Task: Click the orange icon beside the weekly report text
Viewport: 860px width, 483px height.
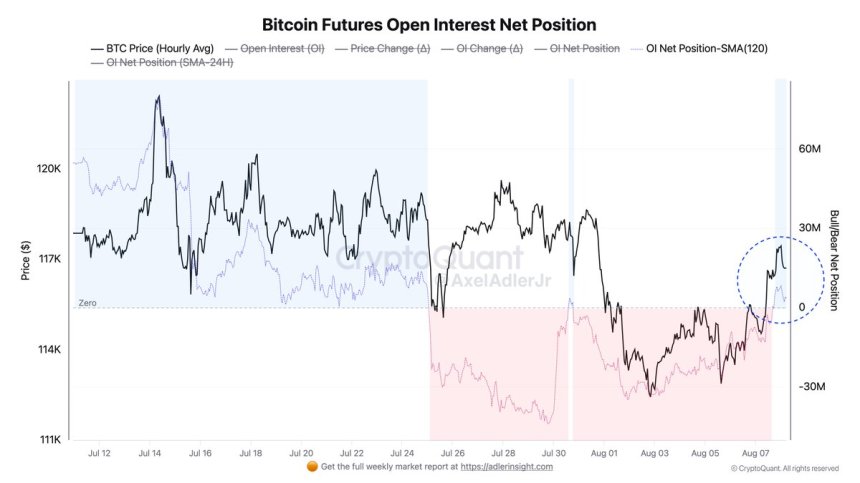Action: click(x=313, y=466)
